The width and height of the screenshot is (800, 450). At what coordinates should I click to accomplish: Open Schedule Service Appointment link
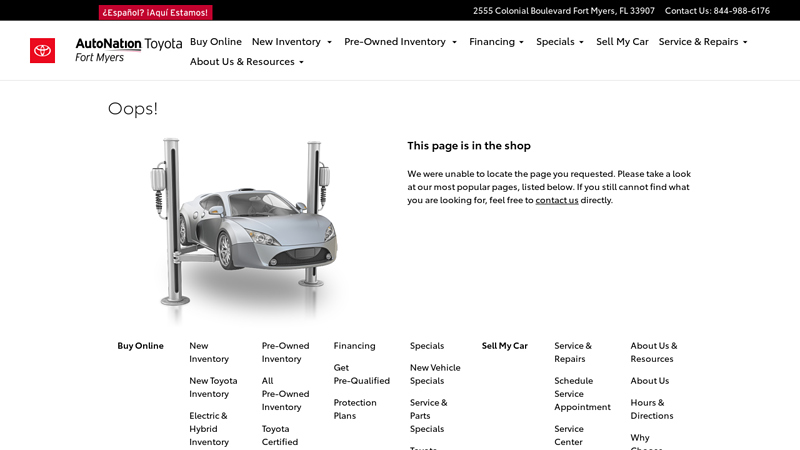582,393
